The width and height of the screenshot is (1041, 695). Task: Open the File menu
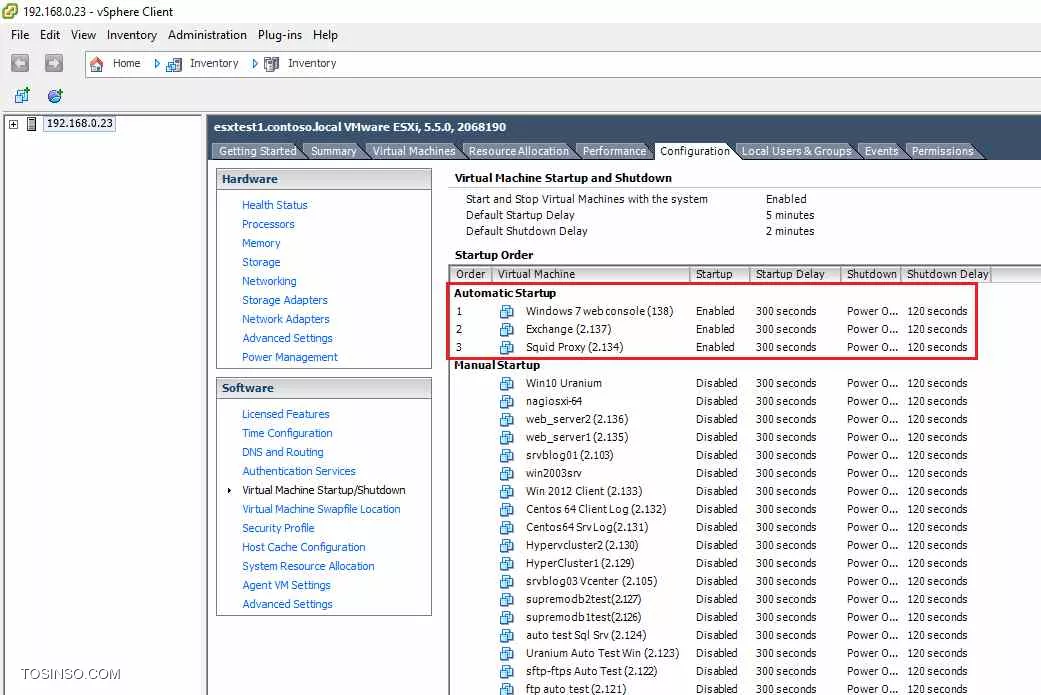pyautogui.click(x=20, y=35)
